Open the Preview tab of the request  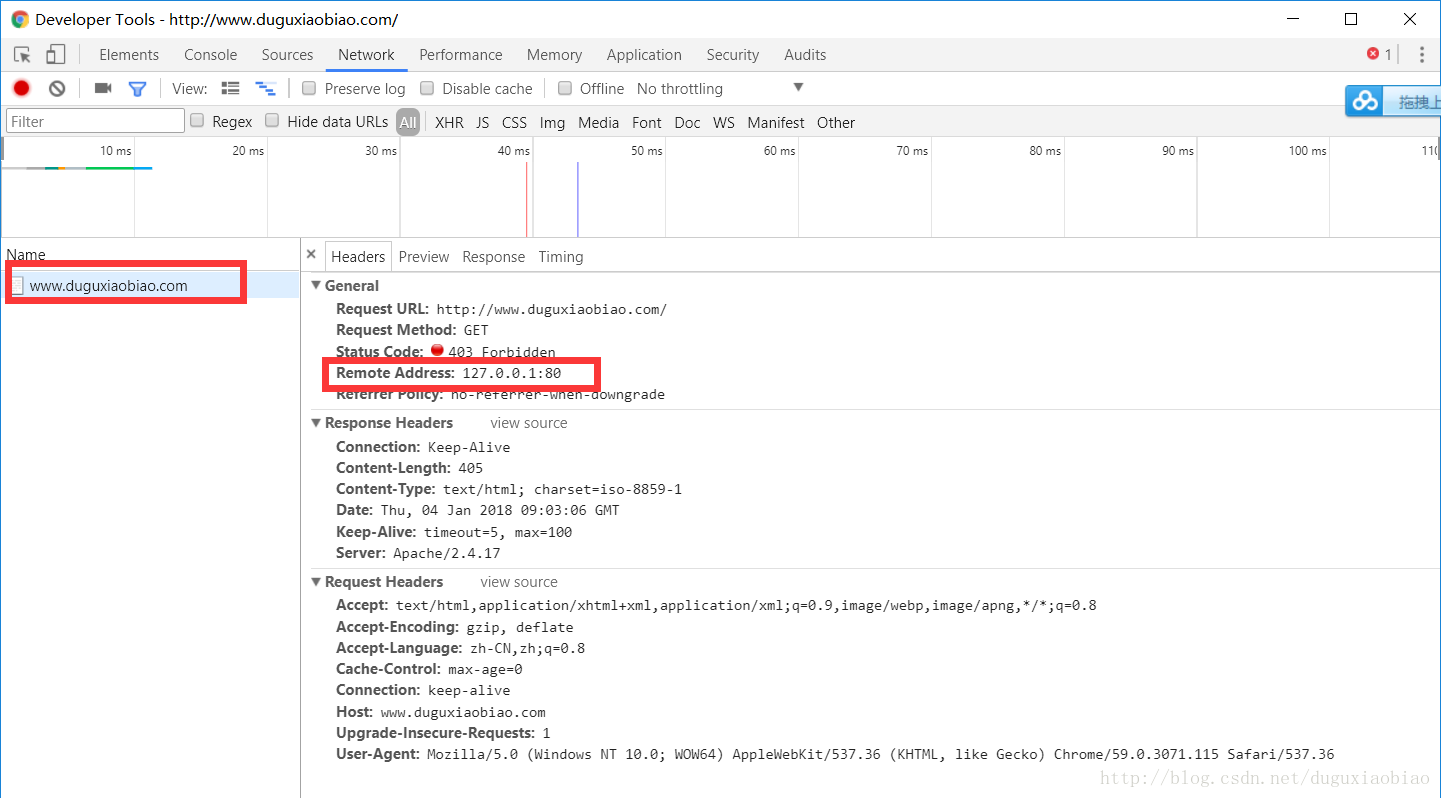point(424,257)
